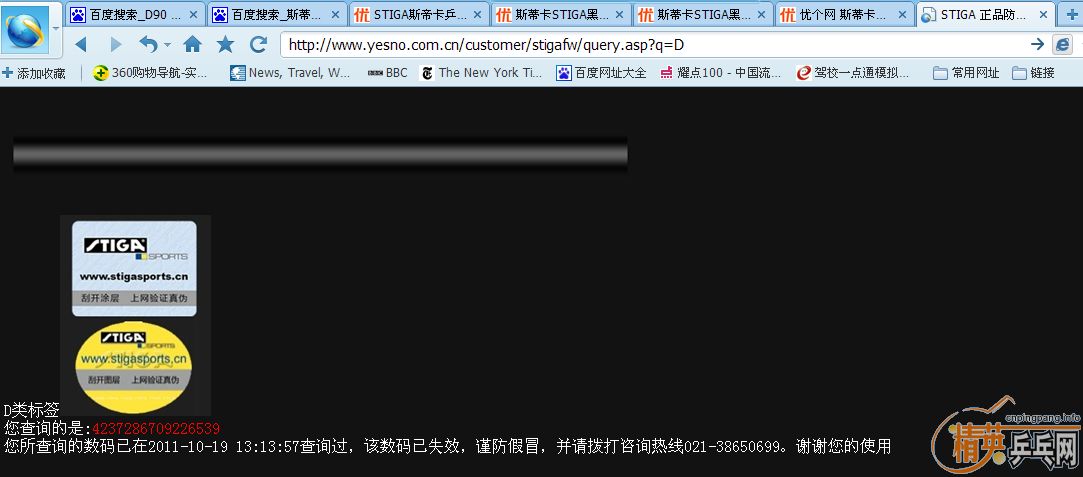Close the 优个网 斯蒂卡 tab

(x=903, y=14)
